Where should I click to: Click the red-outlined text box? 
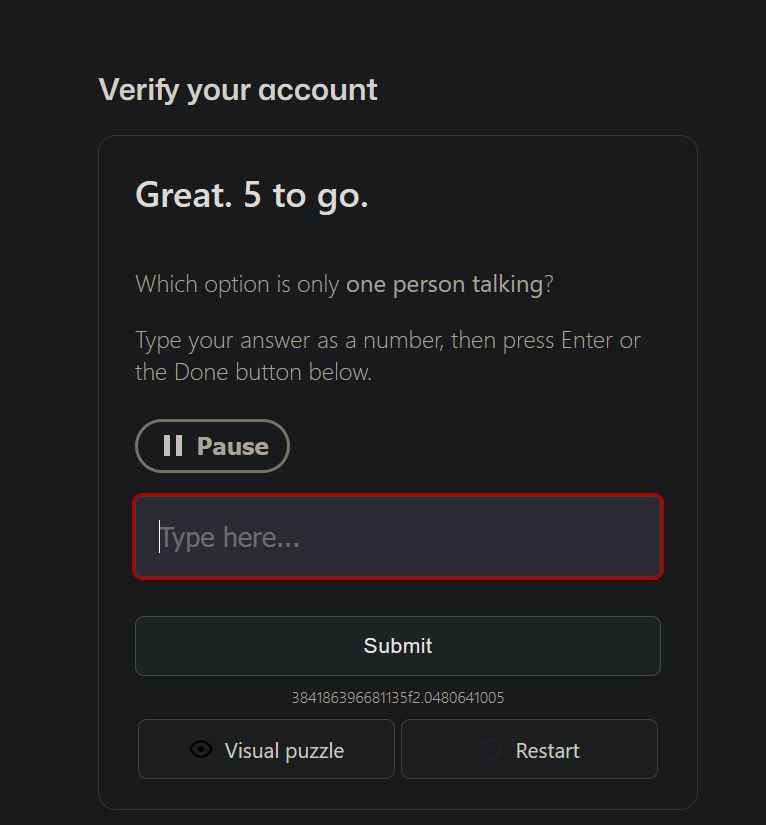398,537
